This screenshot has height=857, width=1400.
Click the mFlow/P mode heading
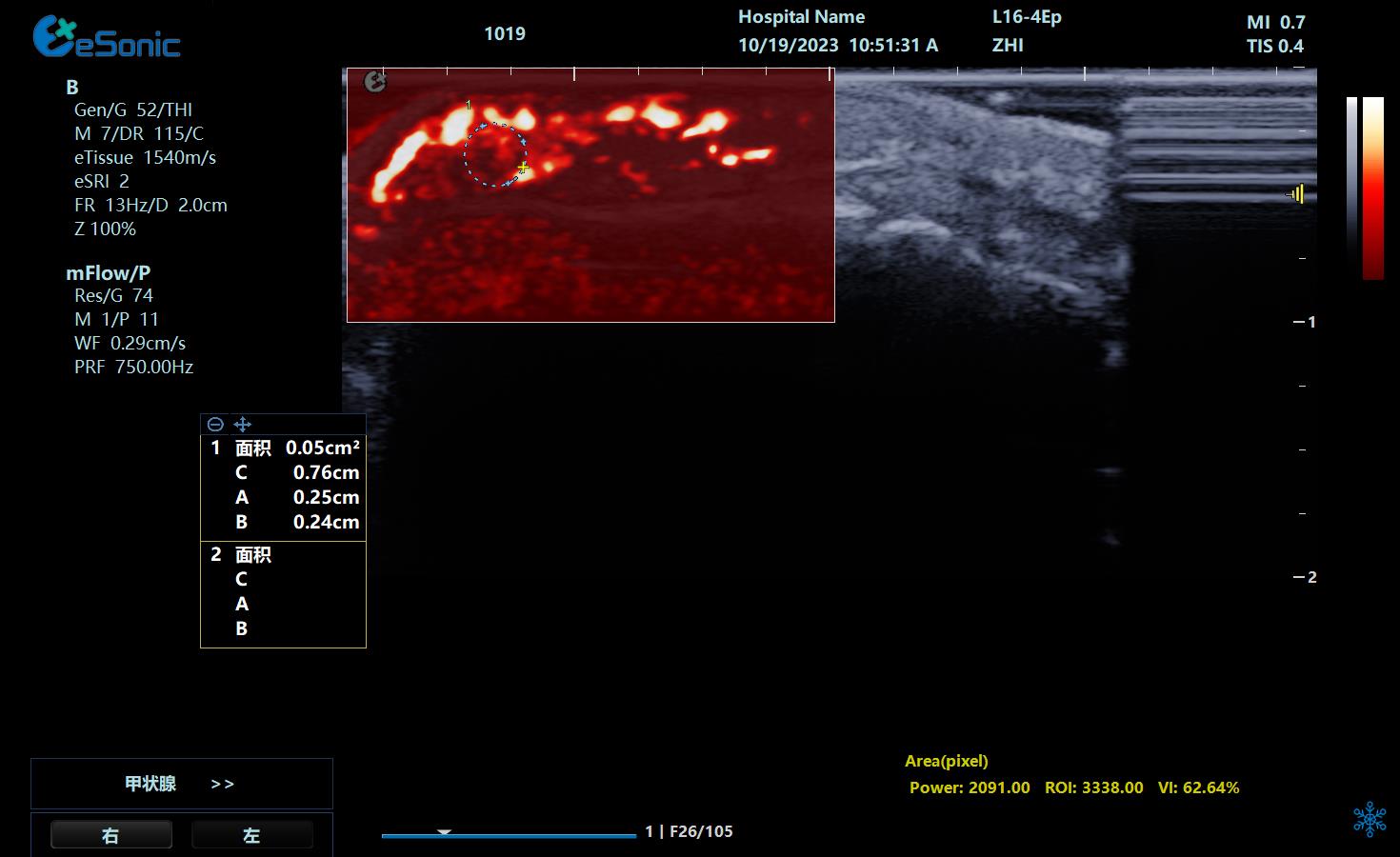point(108,272)
